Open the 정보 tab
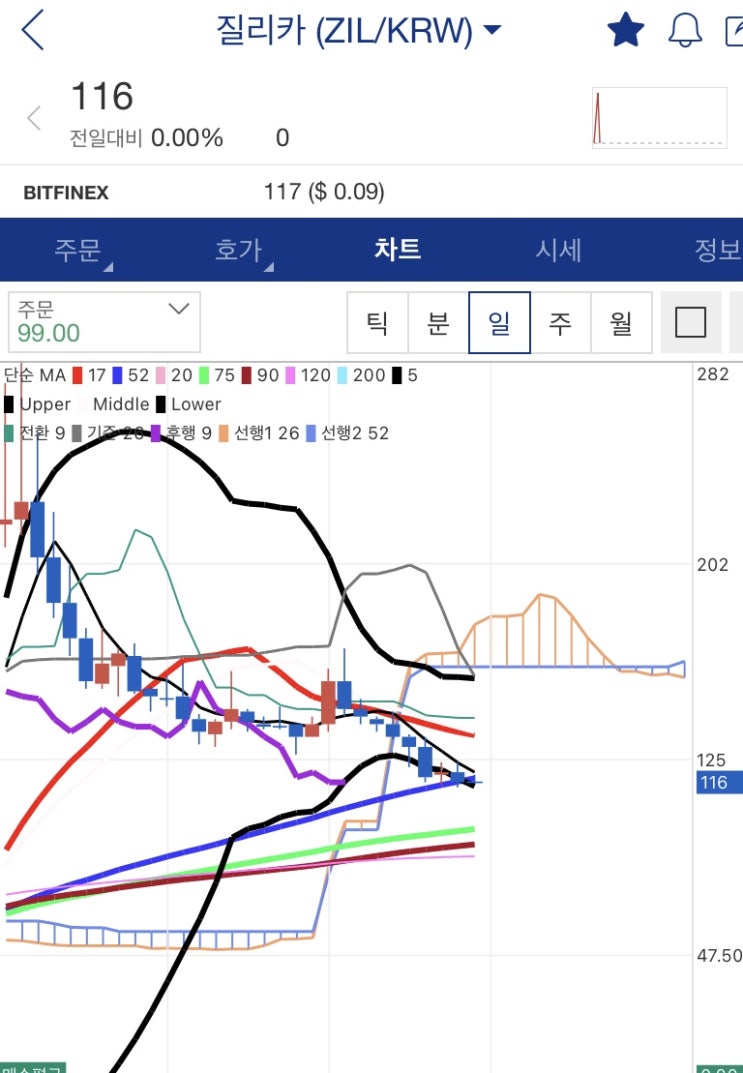This screenshot has height=1073, width=743. 717,250
